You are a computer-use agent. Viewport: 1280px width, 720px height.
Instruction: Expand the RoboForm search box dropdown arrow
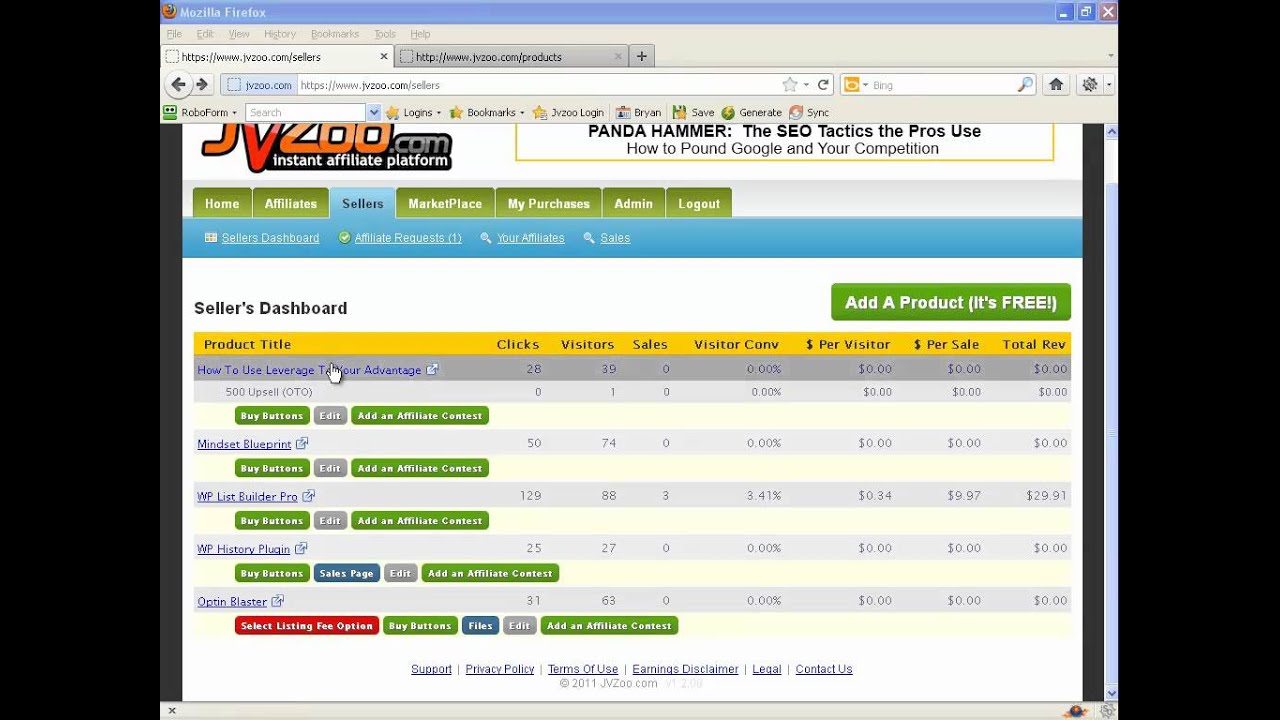click(x=373, y=112)
